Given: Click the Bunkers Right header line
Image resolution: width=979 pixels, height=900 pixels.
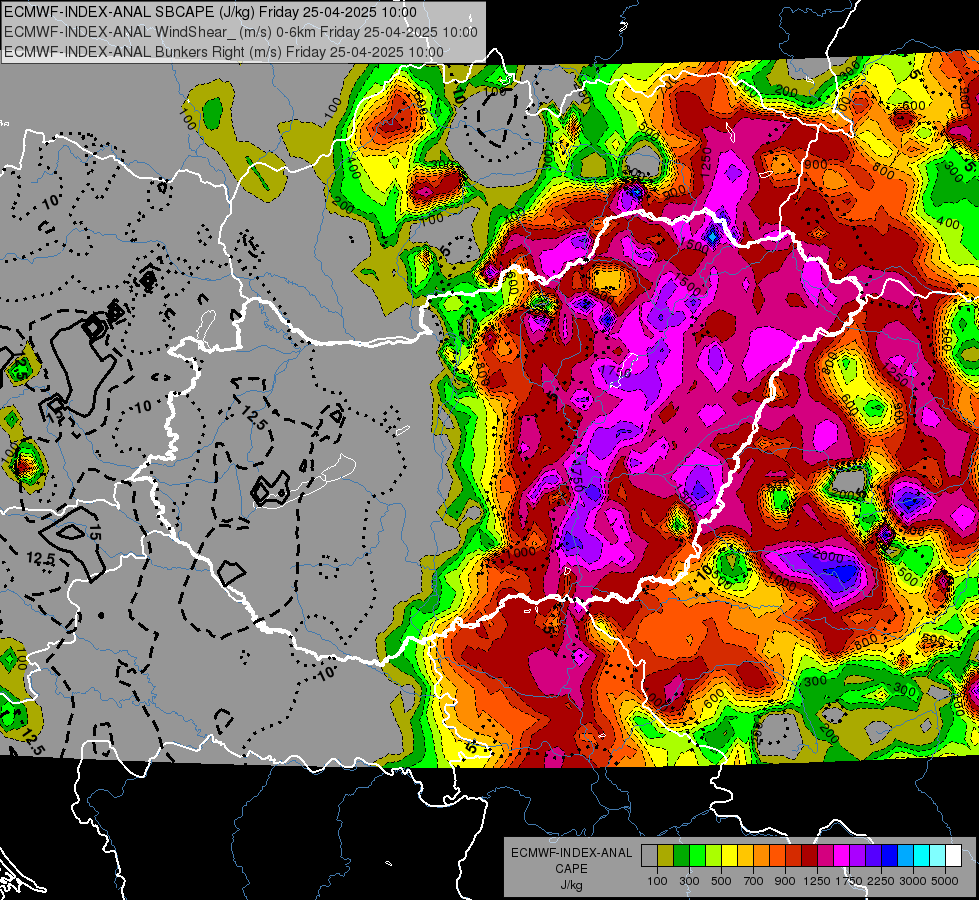Looking at the screenshot, I should click(224, 52).
